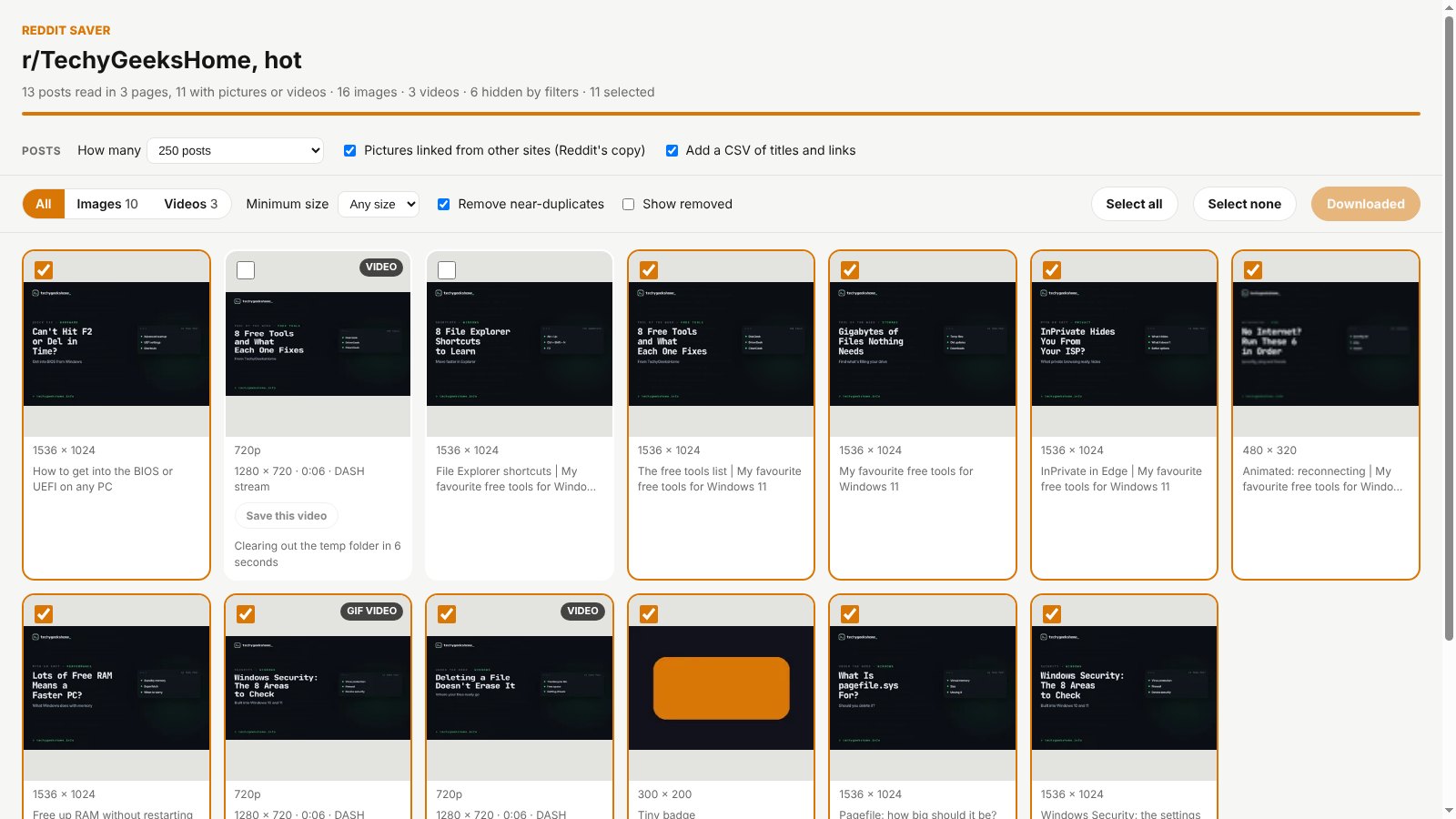Check the 'Clearing out the temp folder' video card checkbox
The width and height of the screenshot is (1456, 819).
(246, 270)
